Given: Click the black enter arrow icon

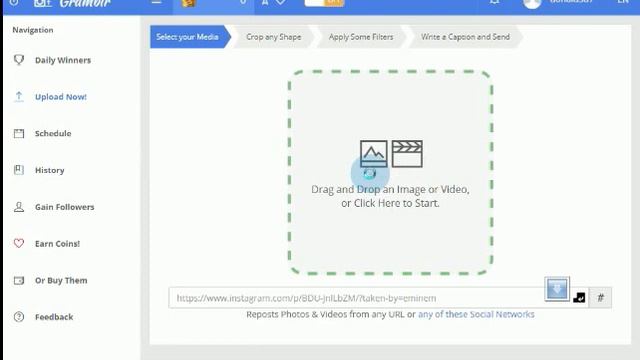Looking at the screenshot, I should 579,298.
